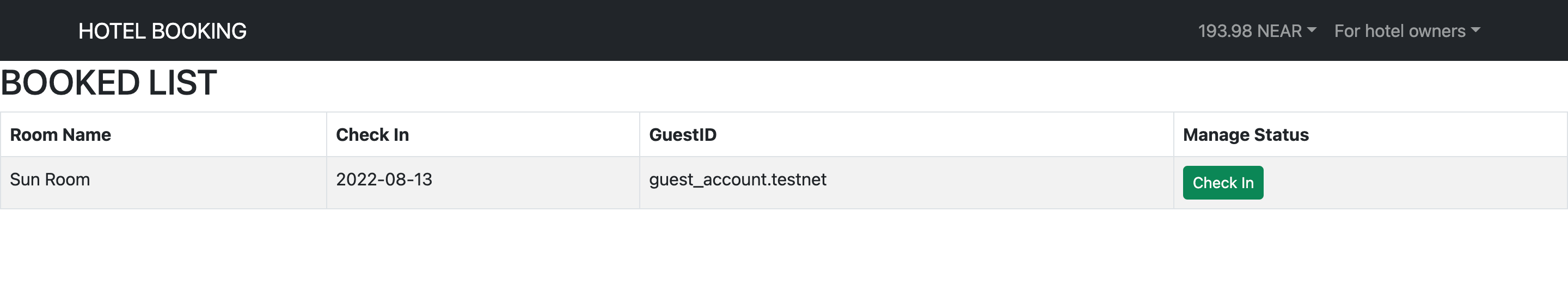This screenshot has height=286, width=1568.
Task: Click the BOOKED LIST heading
Action: coord(108,83)
